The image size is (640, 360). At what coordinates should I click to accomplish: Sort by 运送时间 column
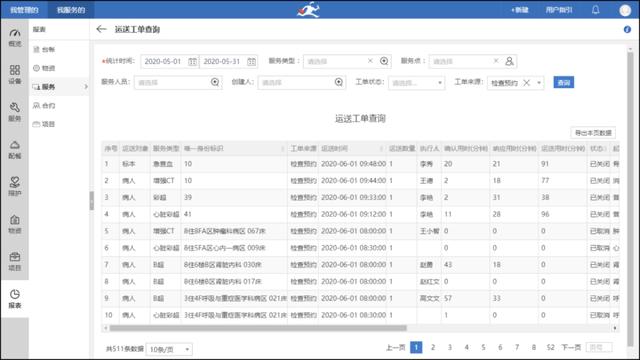point(381,149)
